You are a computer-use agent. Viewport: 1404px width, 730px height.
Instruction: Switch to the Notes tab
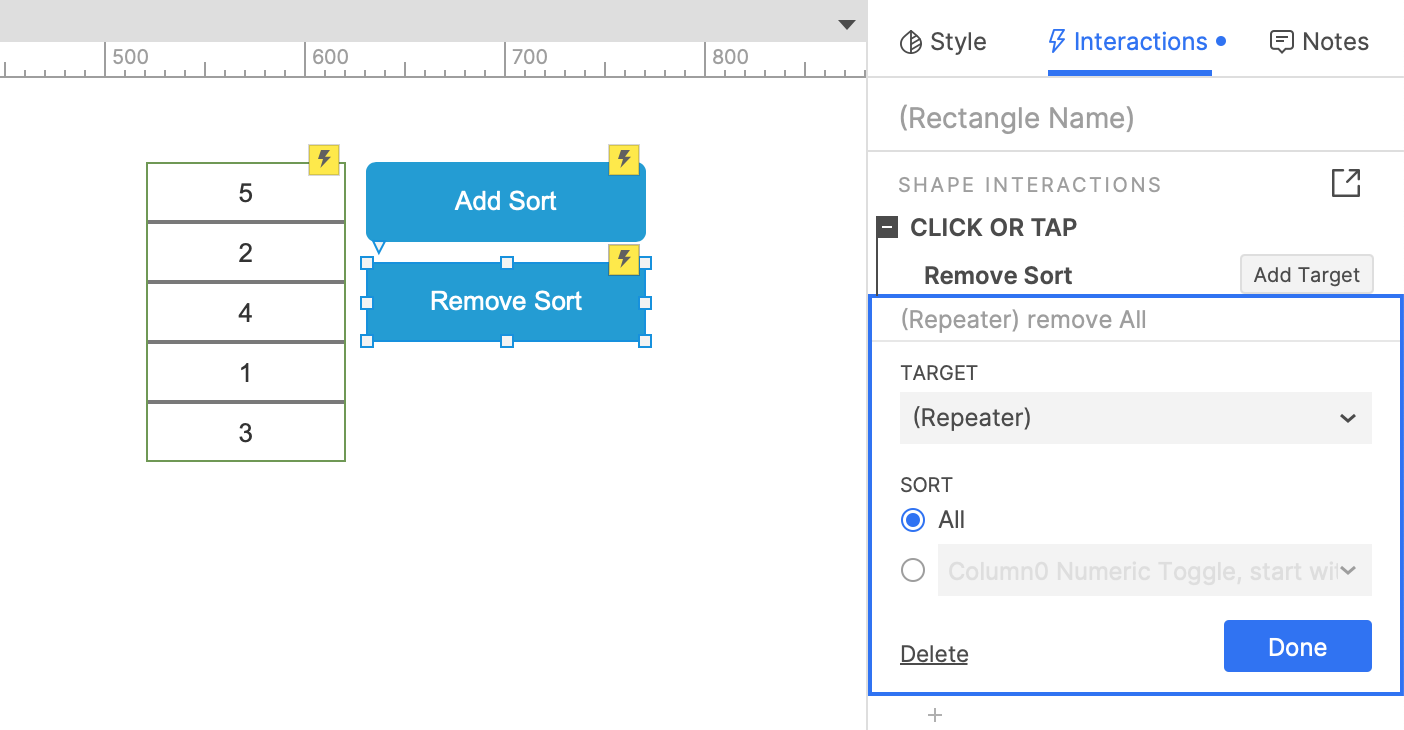[1319, 42]
